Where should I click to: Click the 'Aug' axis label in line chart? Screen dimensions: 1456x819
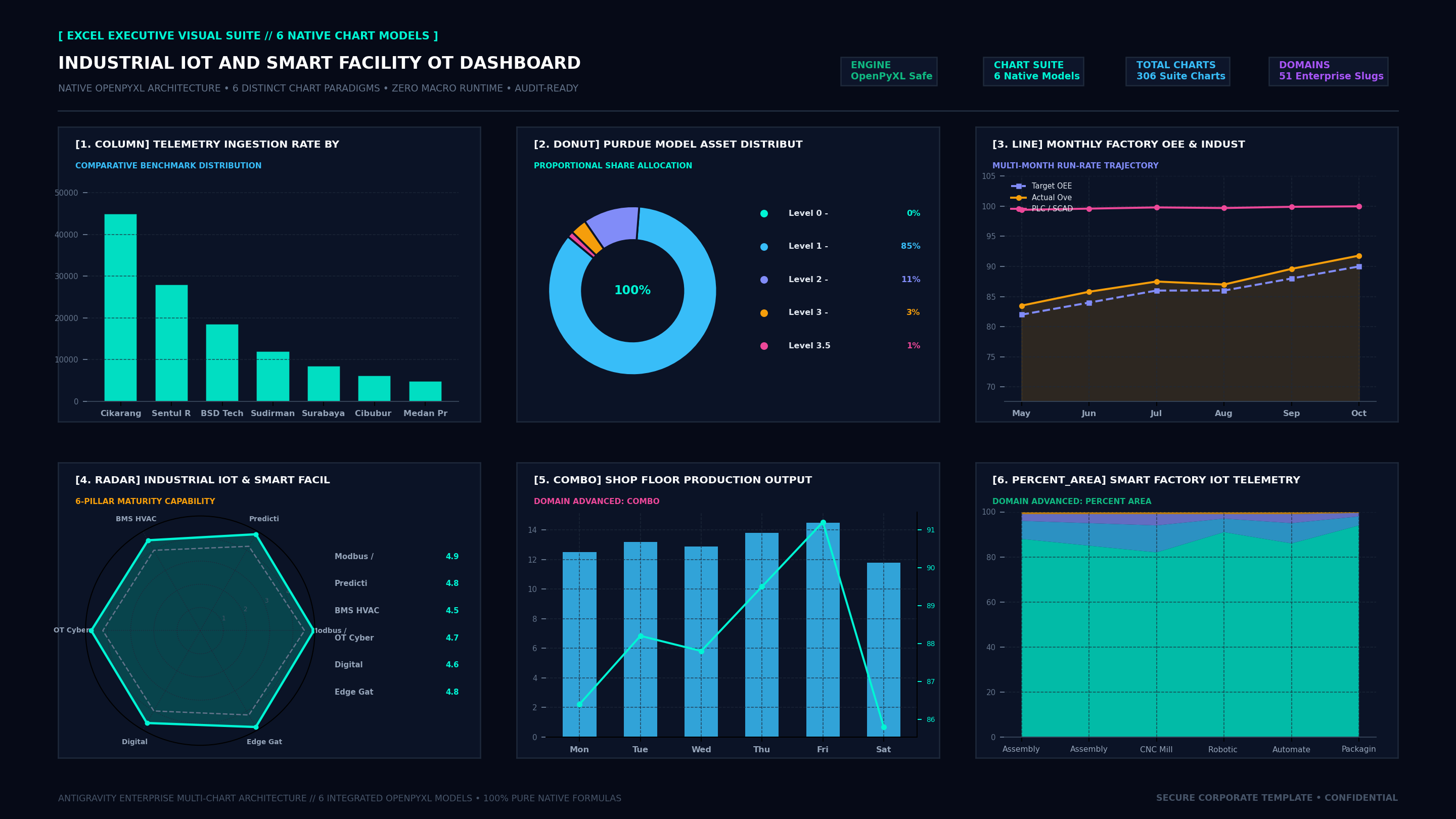click(x=1223, y=414)
